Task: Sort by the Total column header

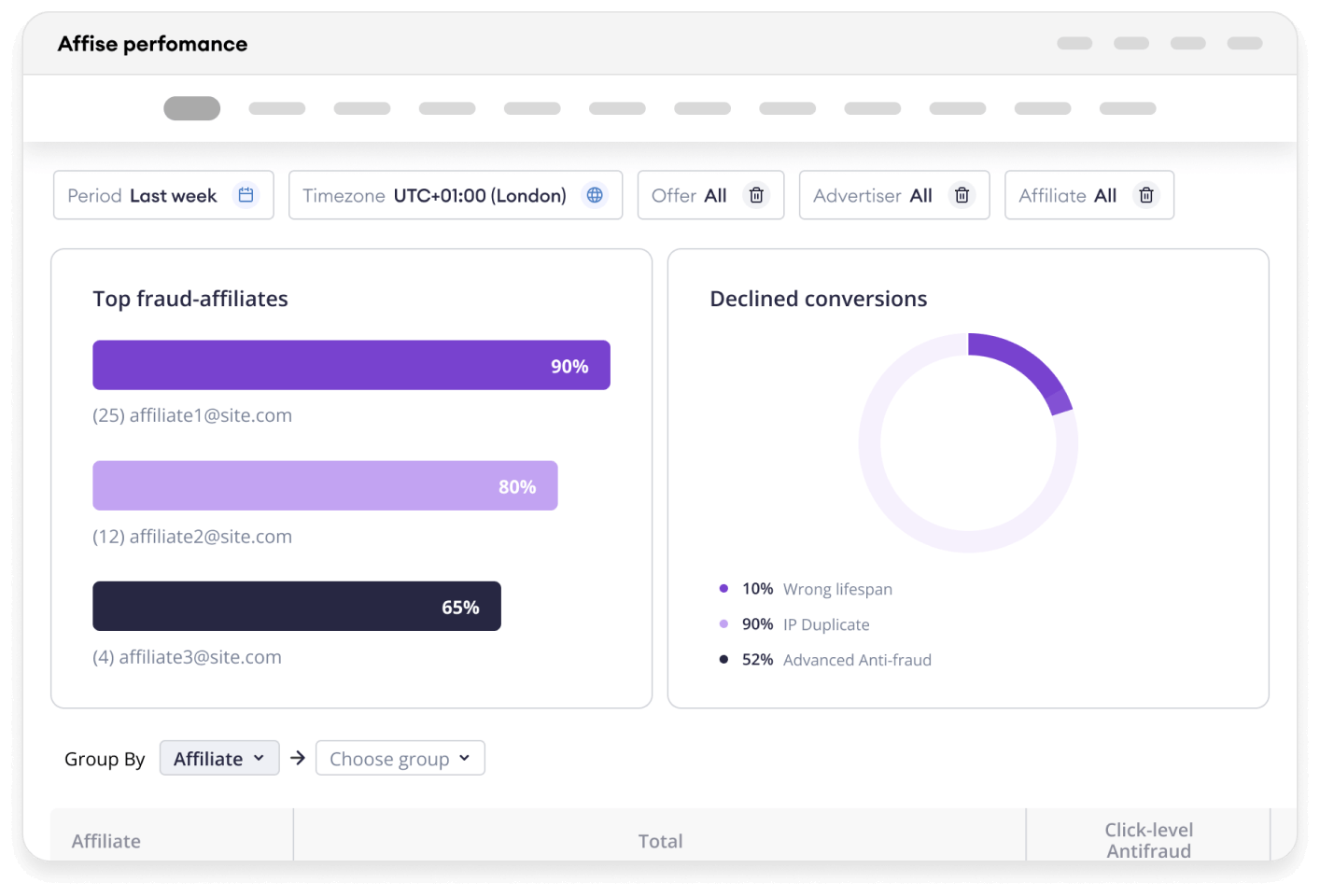Action: tap(660, 840)
